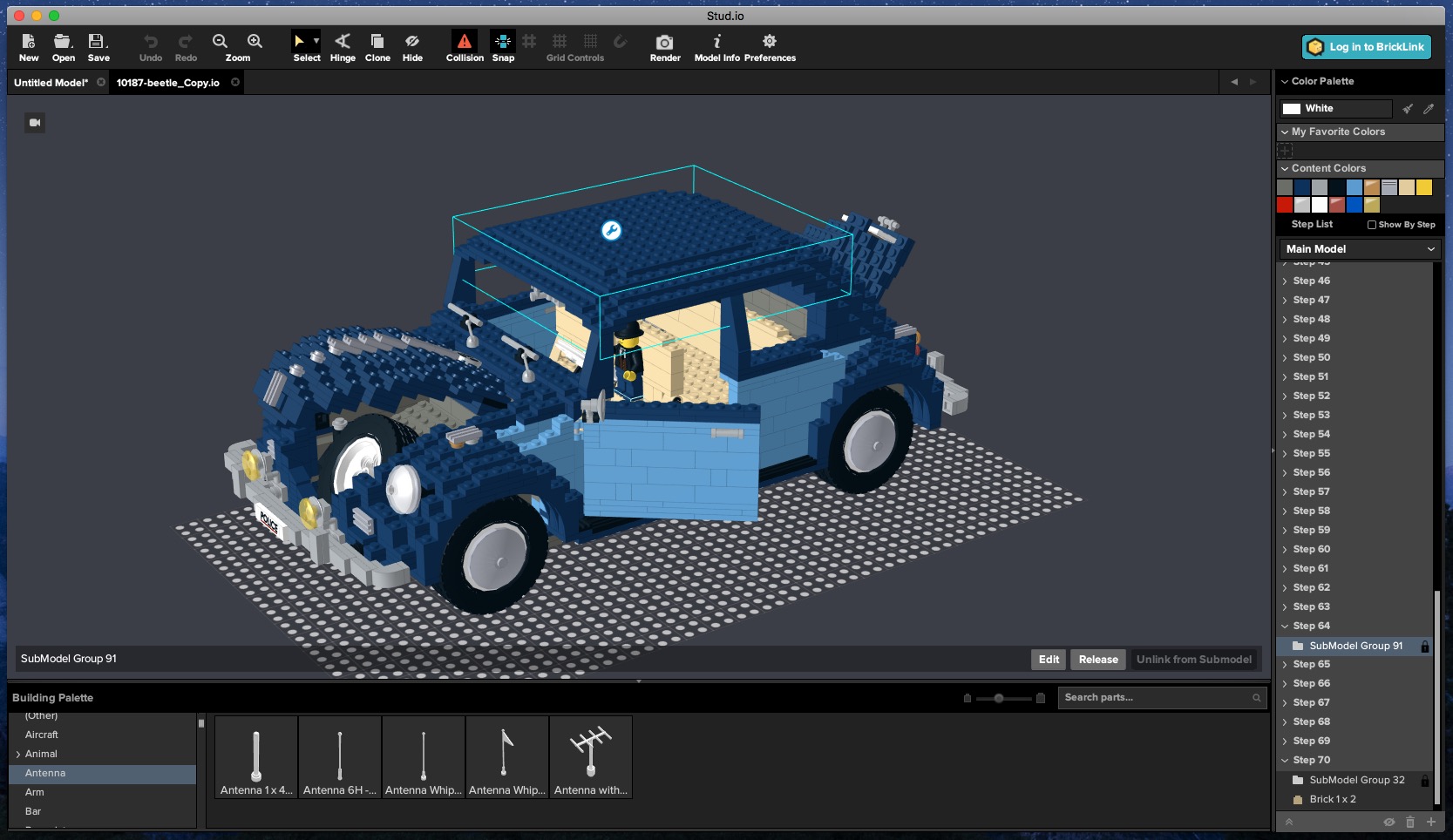Click Log in to BrickLink
1453x840 pixels.
click(1367, 47)
